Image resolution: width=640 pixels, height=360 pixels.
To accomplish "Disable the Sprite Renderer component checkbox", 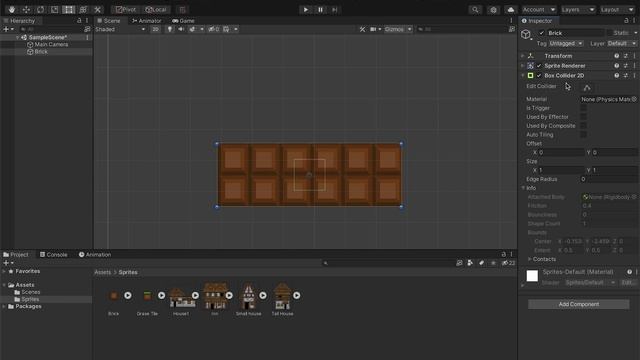I will [539, 66].
